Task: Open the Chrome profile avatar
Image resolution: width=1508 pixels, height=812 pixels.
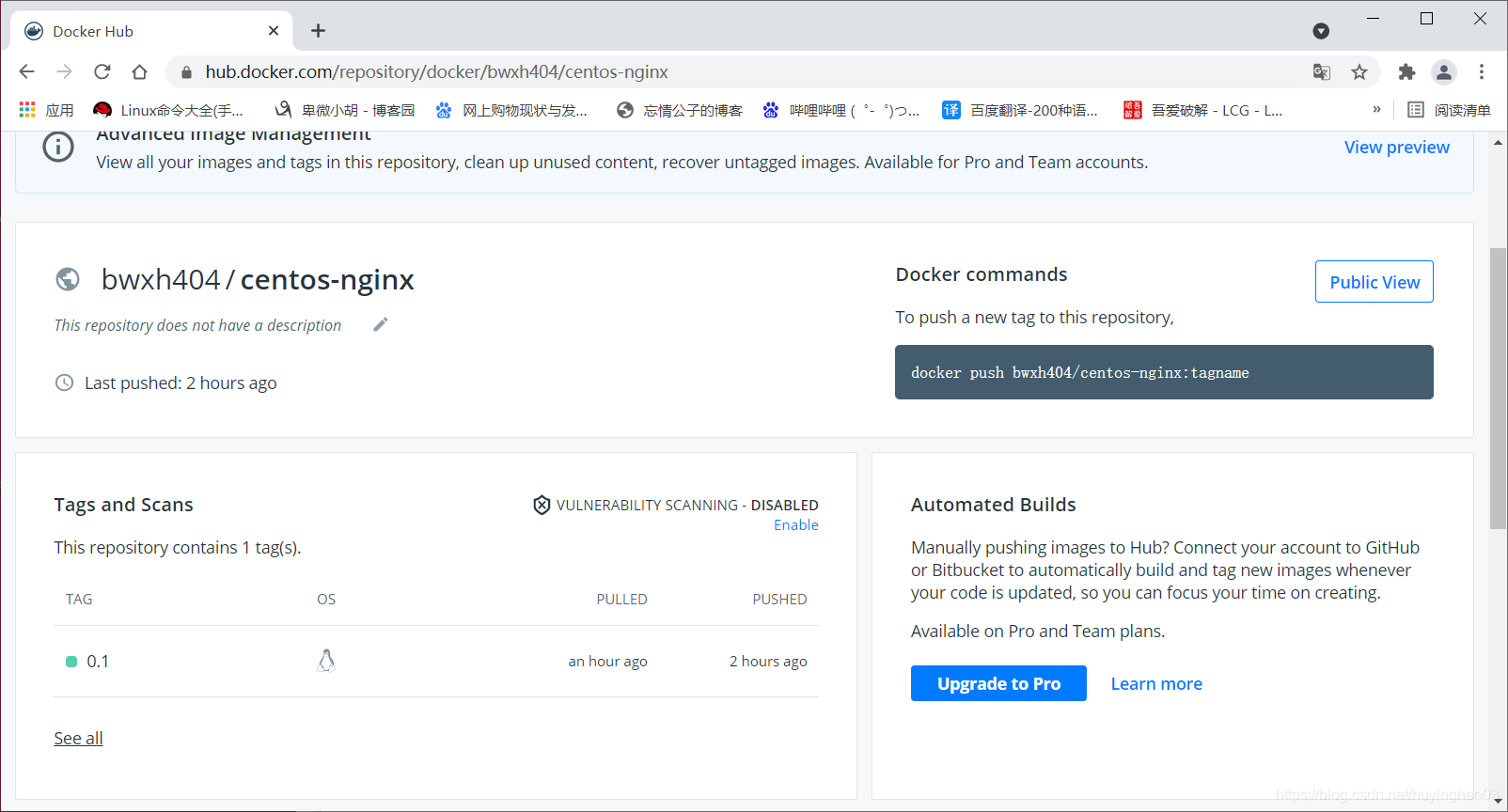Action: pyautogui.click(x=1444, y=71)
